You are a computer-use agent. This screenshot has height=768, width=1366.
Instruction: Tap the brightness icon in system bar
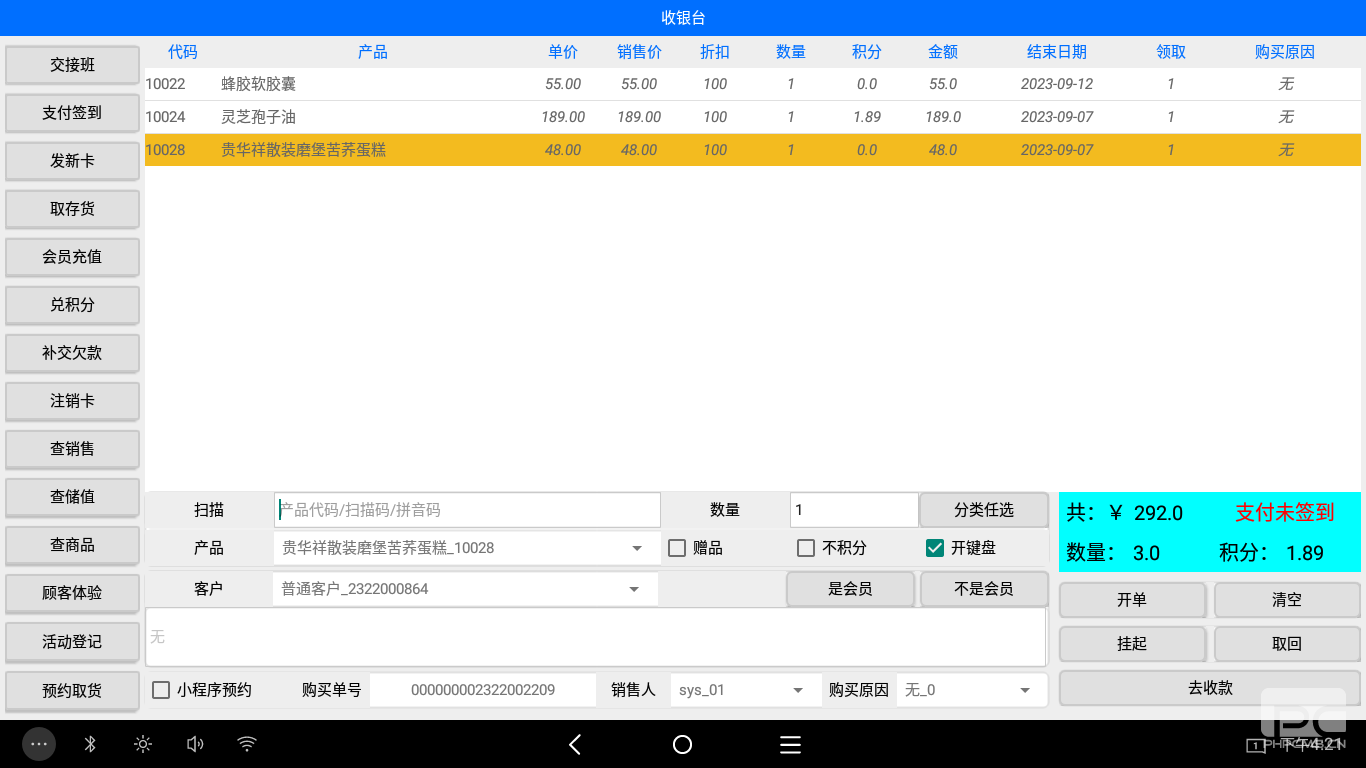[143, 744]
